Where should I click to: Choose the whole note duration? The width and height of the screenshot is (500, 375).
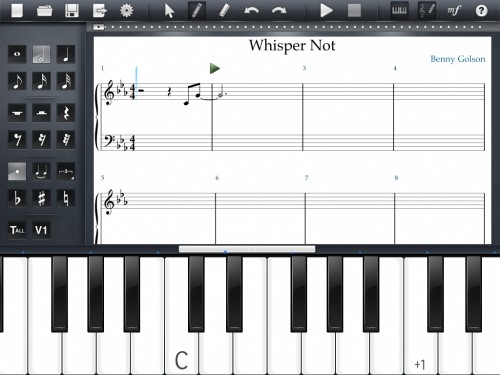coord(17,54)
